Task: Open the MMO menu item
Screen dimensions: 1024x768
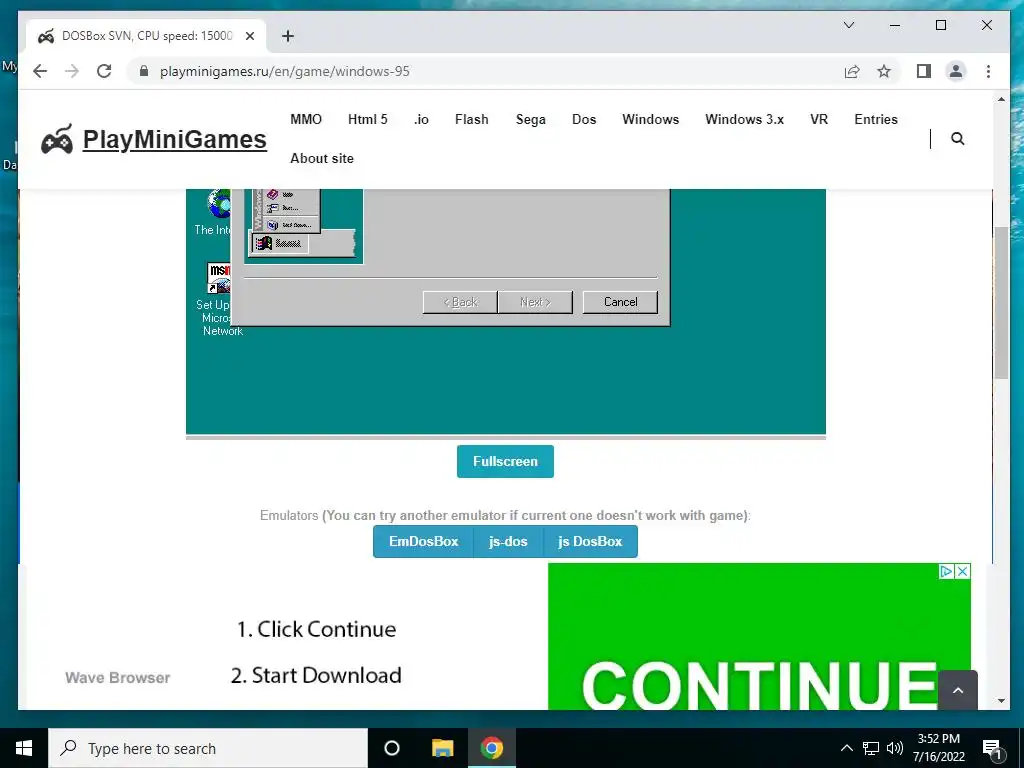Action: (x=306, y=120)
